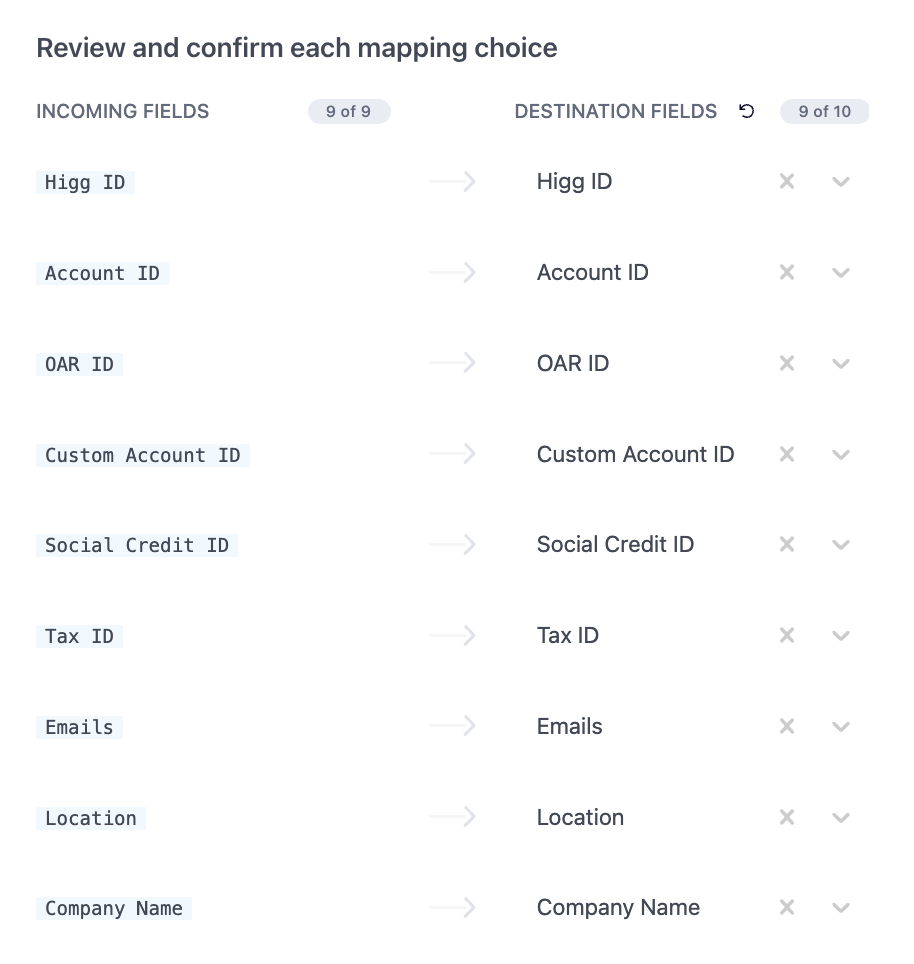Select the Social Credit ID incoming field
The image size is (914, 964).
[x=136, y=545]
